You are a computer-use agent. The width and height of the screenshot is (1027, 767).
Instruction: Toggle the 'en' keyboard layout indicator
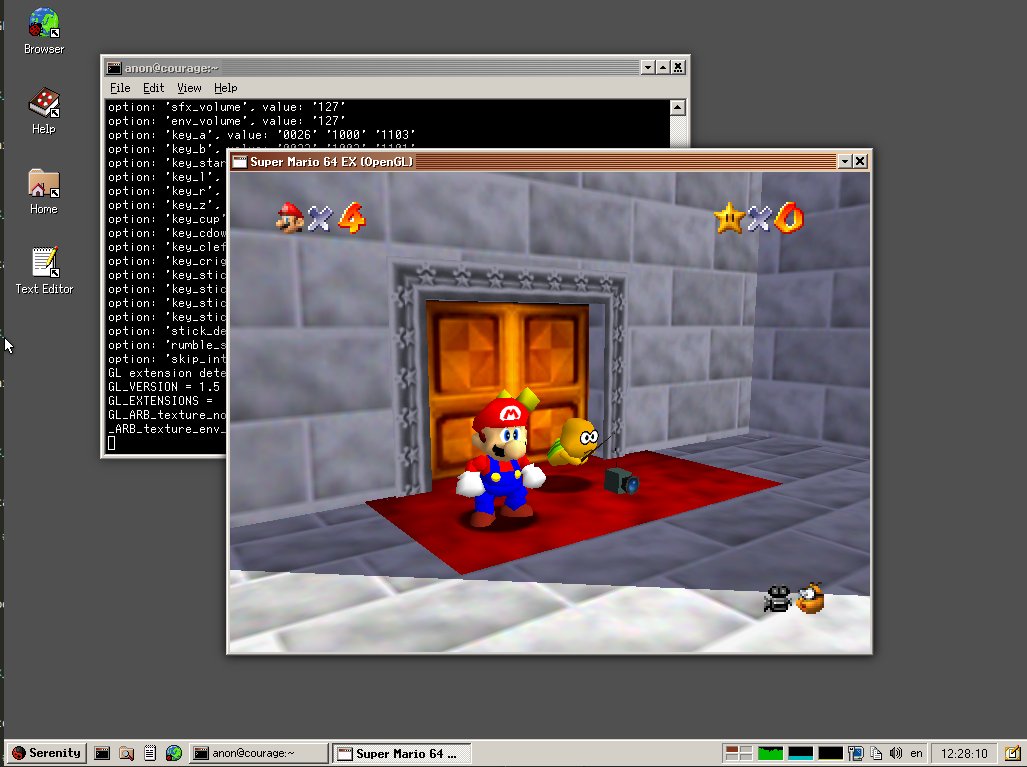click(x=916, y=753)
